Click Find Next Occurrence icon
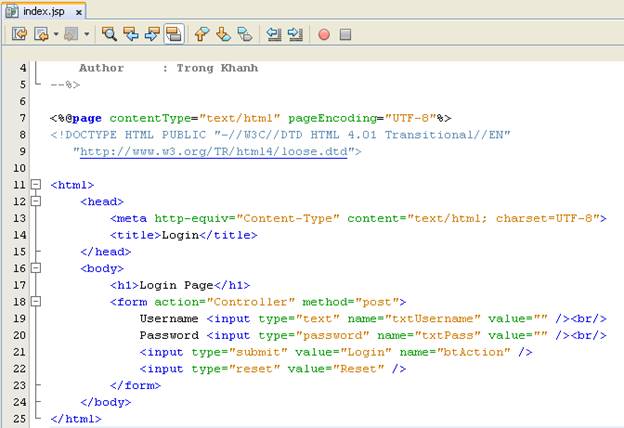Viewport: 624px width, 428px height. pos(152,34)
